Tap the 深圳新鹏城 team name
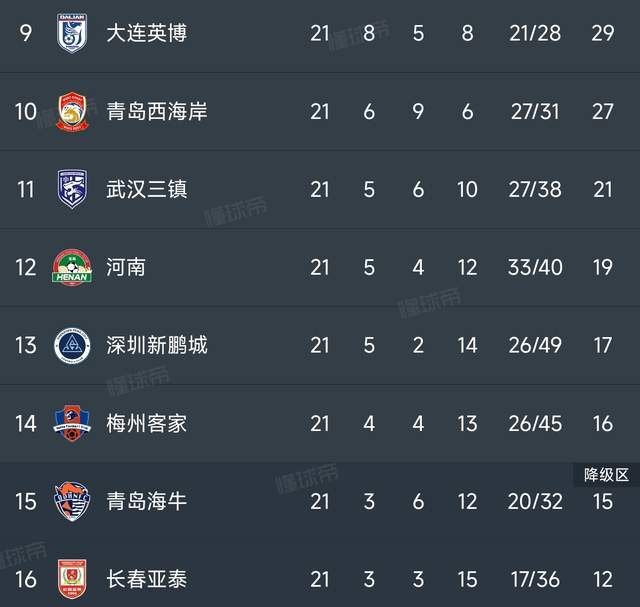Image resolution: width=640 pixels, height=607 pixels. point(157,345)
